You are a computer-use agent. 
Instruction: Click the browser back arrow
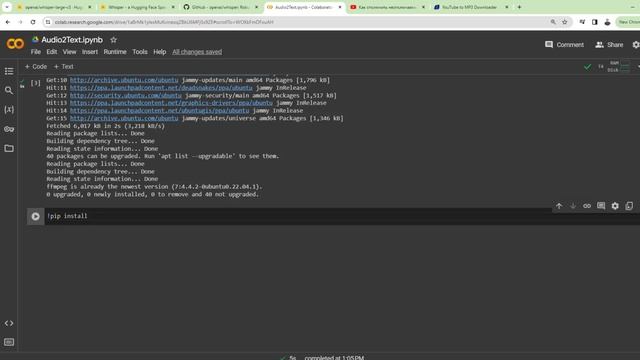pos(8,22)
